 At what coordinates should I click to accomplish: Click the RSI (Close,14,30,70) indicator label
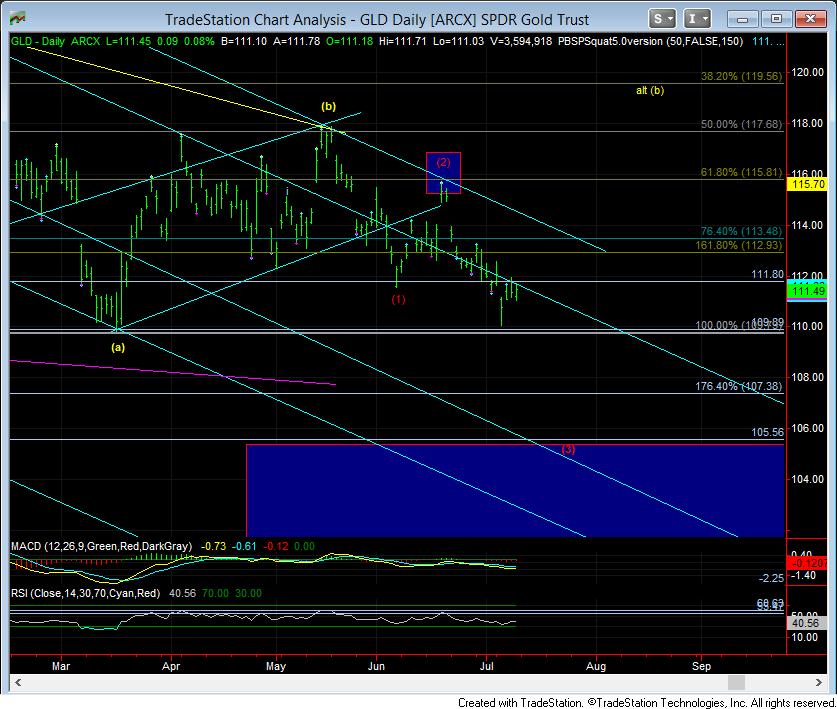click(x=85, y=593)
